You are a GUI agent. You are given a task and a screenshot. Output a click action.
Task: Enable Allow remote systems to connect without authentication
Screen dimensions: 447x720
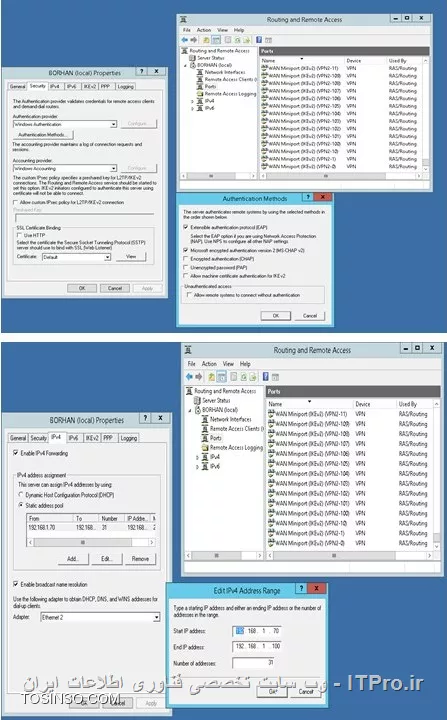189,295
